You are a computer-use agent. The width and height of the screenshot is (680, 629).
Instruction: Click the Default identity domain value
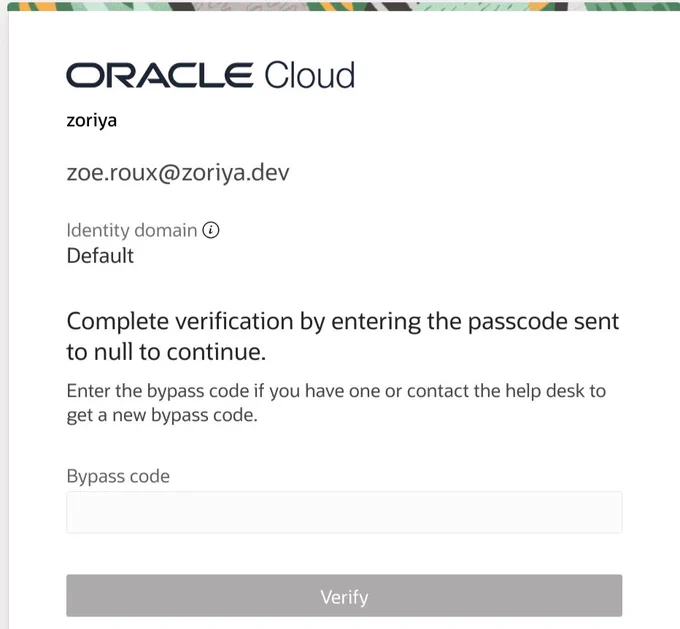pos(100,256)
